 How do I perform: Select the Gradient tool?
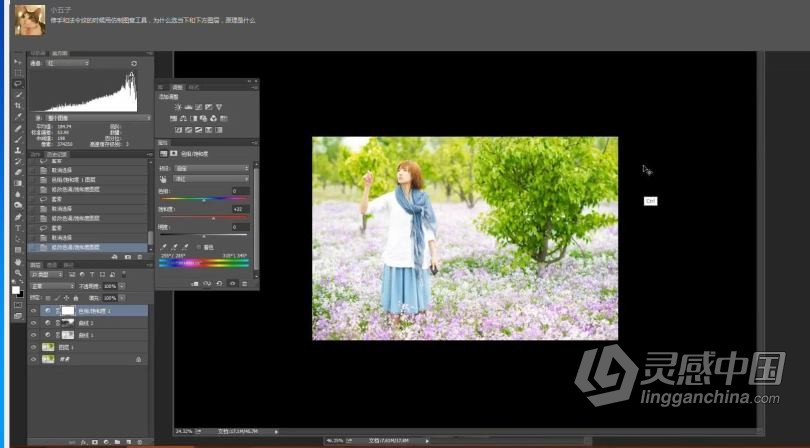pyautogui.click(x=18, y=182)
